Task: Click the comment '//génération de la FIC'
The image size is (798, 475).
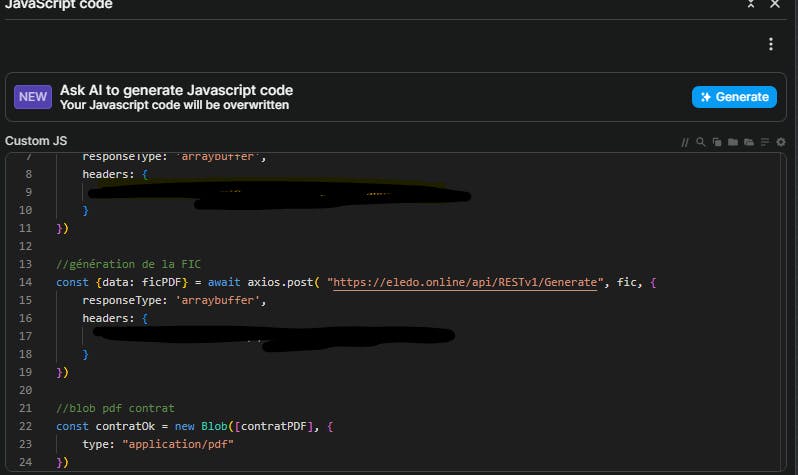Action: pyautogui.click(x=128, y=264)
